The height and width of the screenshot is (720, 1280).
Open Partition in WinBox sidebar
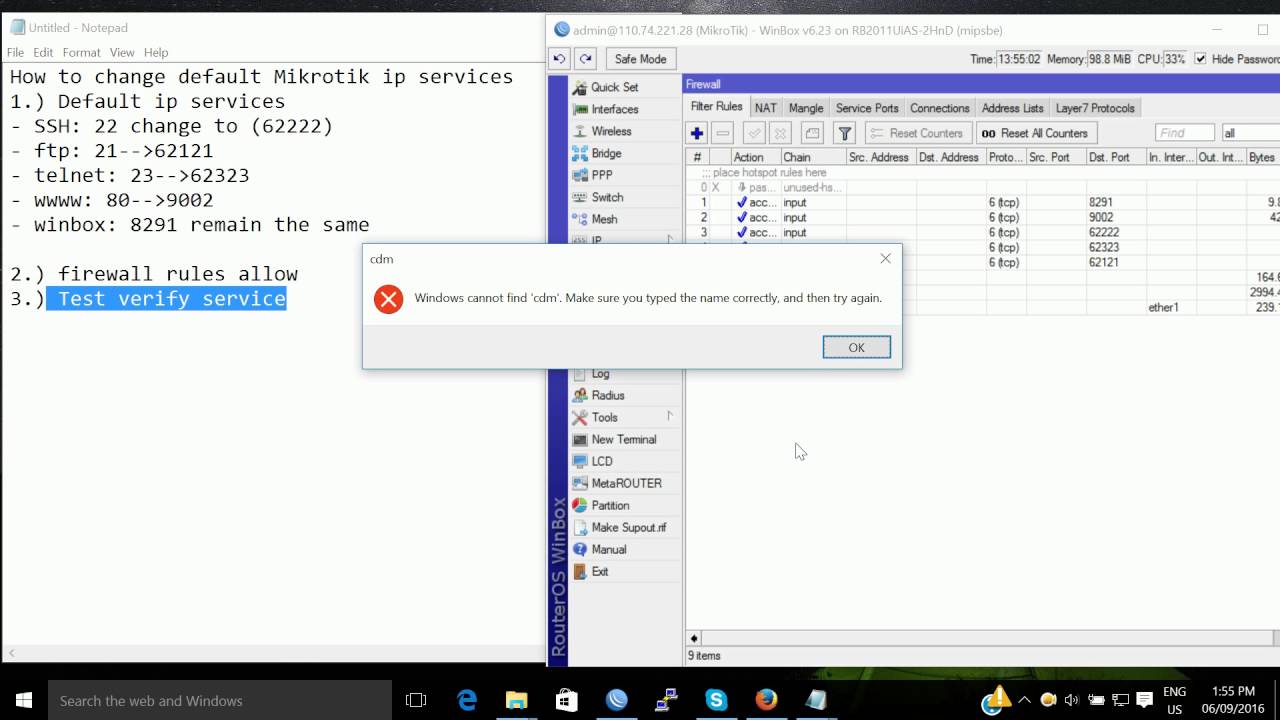pos(610,505)
